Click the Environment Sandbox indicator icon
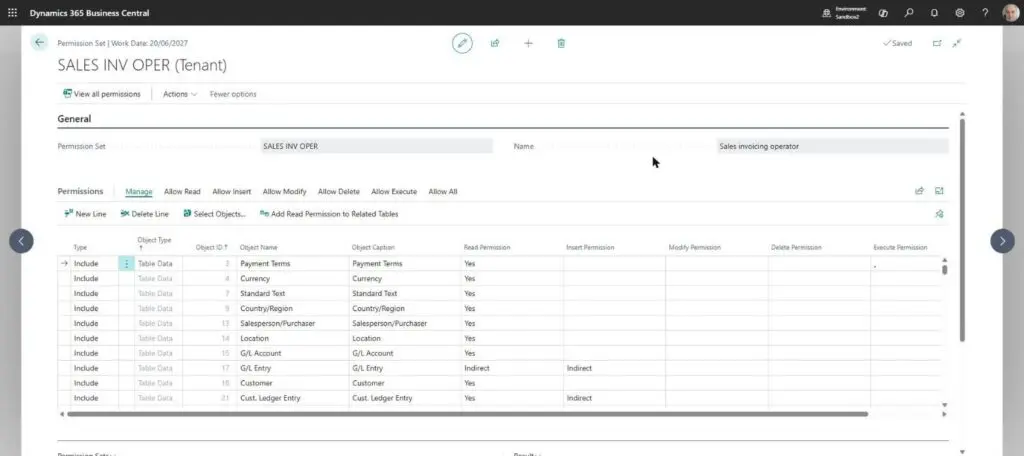Screen dimensions: 1024x456 [x=826, y=12]
